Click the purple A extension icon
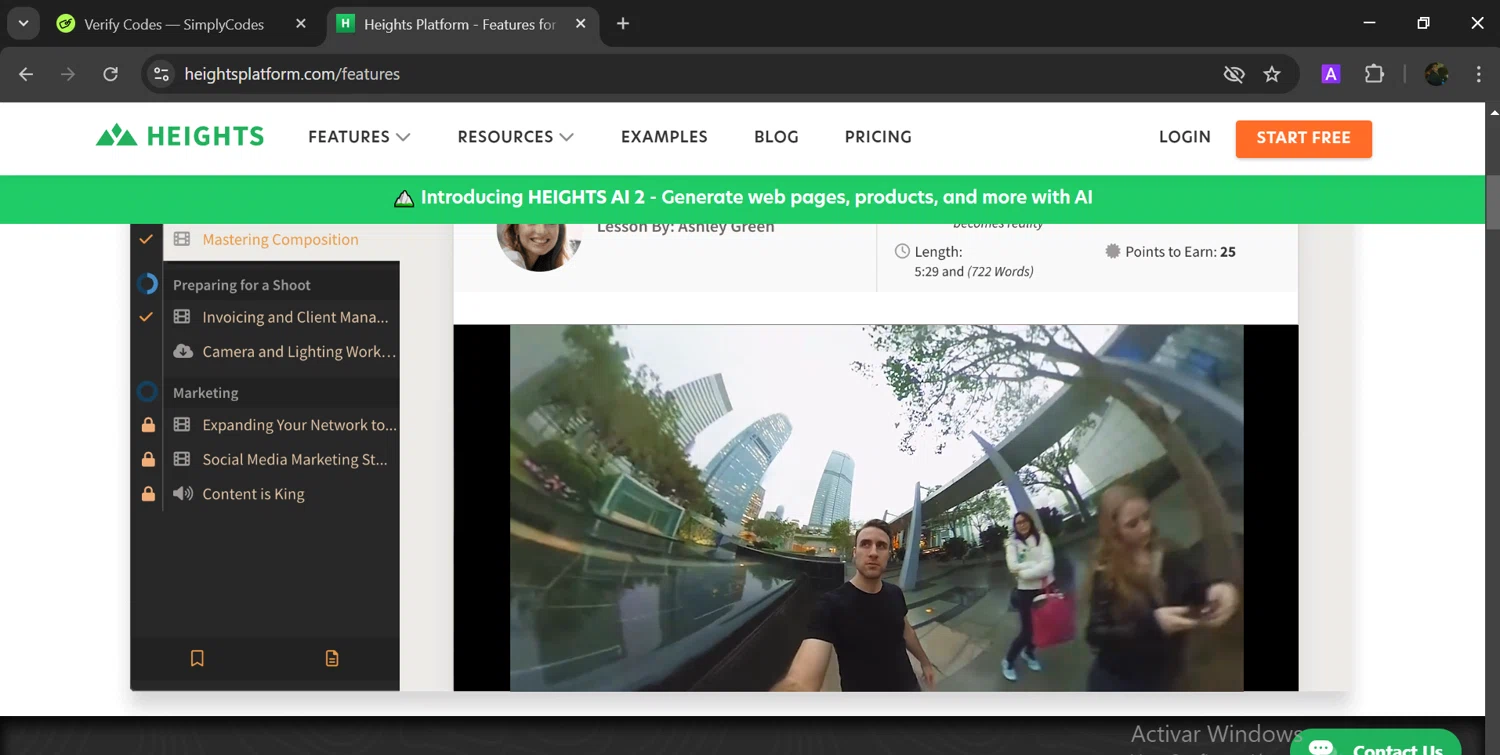The image size is (1500, 755). 1330,74
